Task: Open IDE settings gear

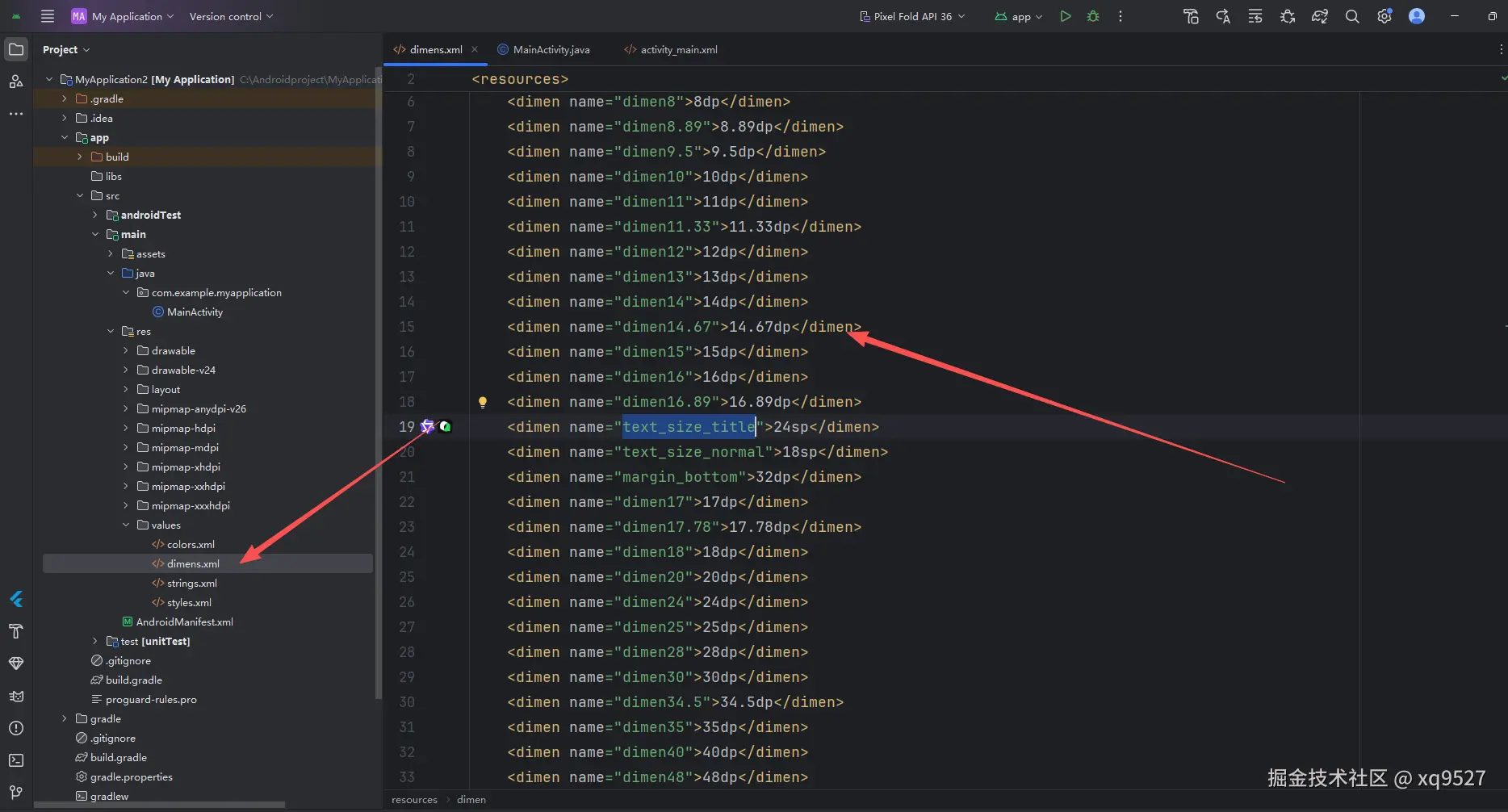Action: point(1384,16)
